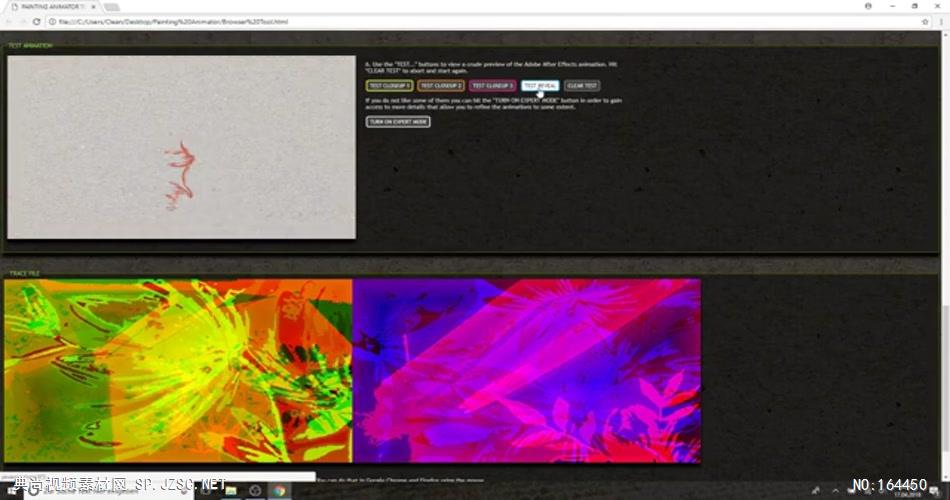Click the green-yellow trace image
Screen dimensions: 950x500
[x=178, y=370]
